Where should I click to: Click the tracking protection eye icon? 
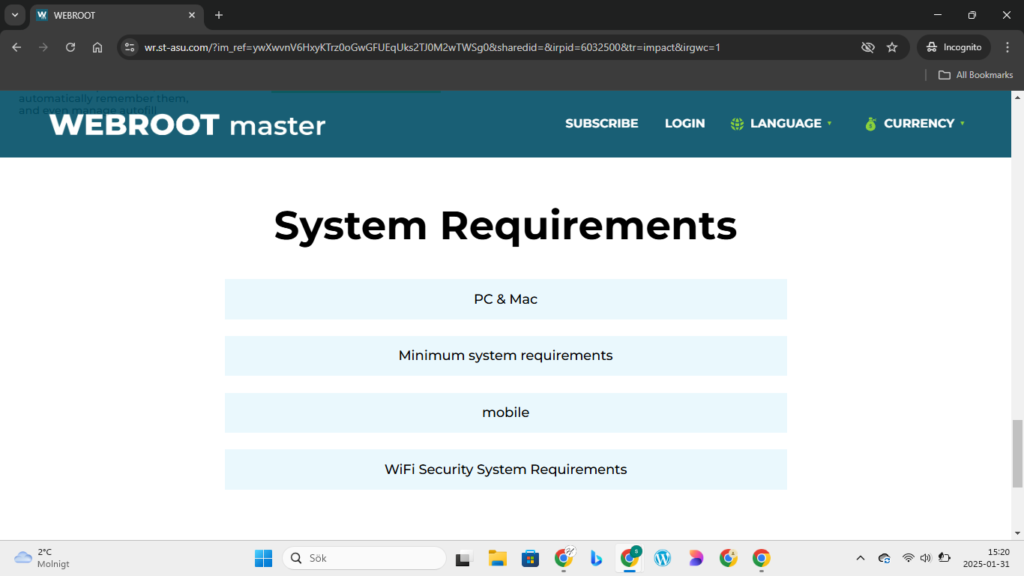point(867,47)
